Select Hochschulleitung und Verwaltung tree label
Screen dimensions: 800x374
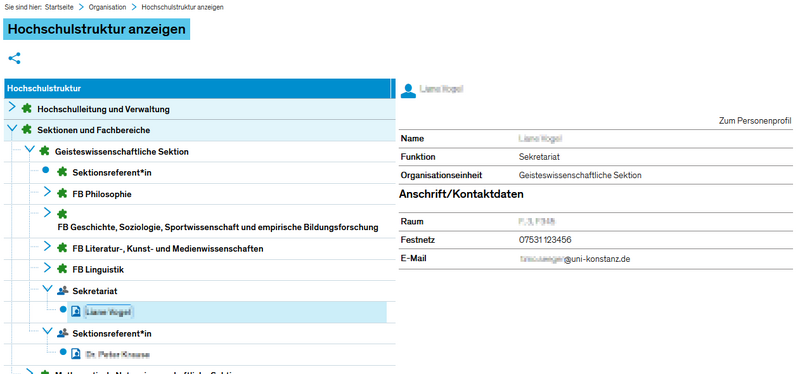click(x=103, y=109)
